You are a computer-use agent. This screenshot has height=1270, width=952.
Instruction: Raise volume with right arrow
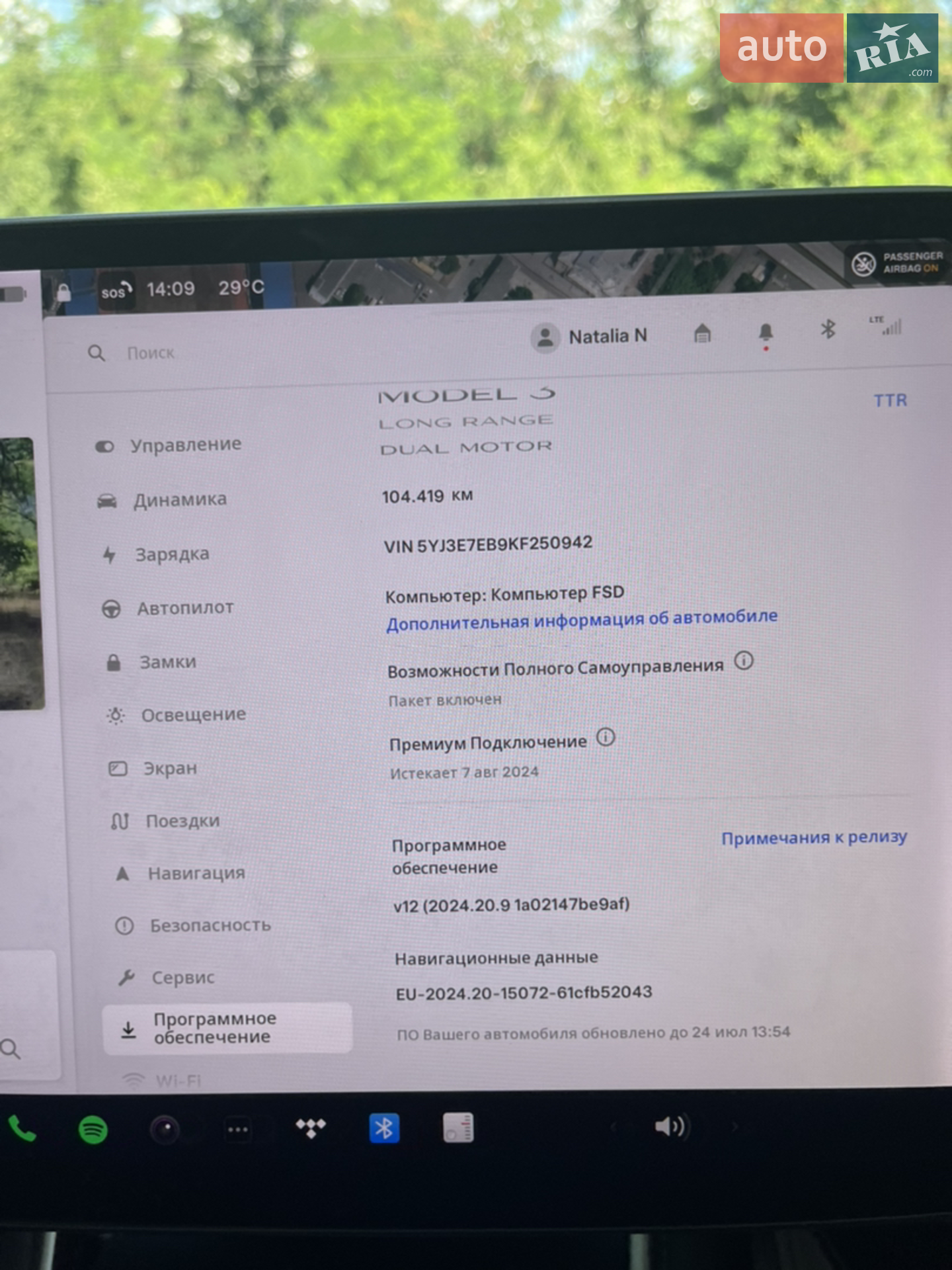click(x=734, y=1126)
